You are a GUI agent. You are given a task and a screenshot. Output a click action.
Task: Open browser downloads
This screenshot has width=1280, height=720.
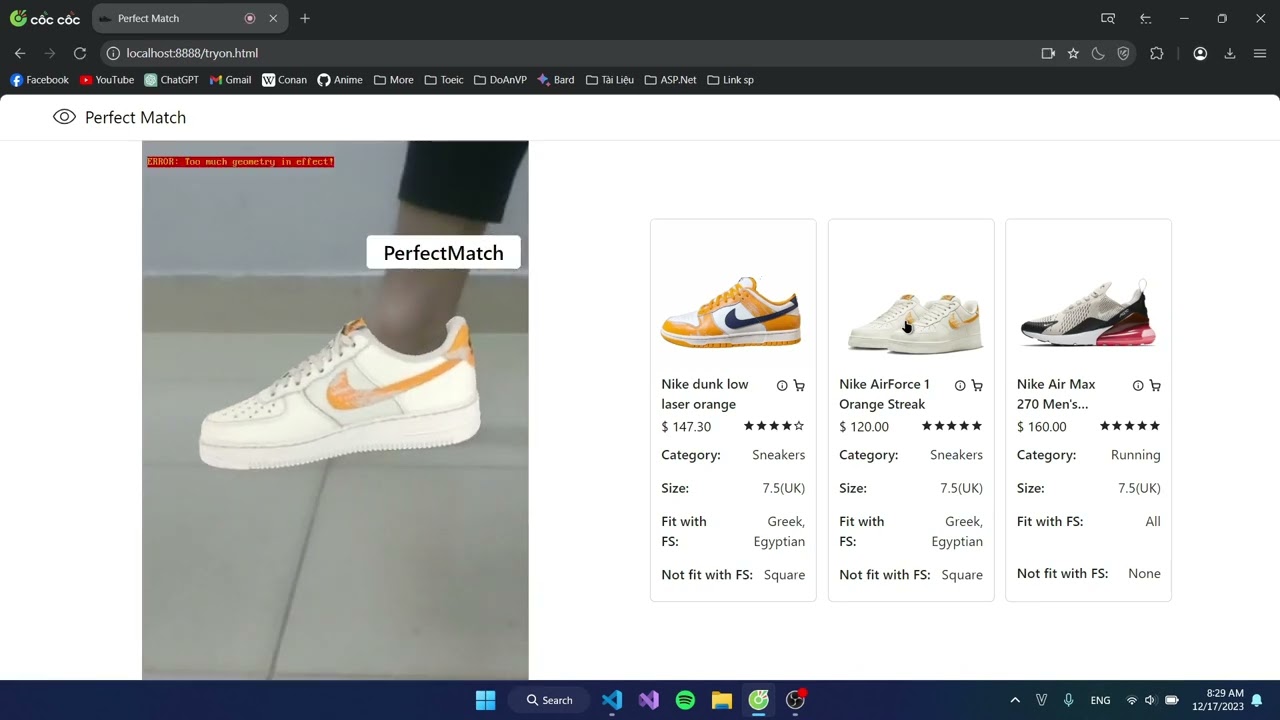tap(1230, 53)
